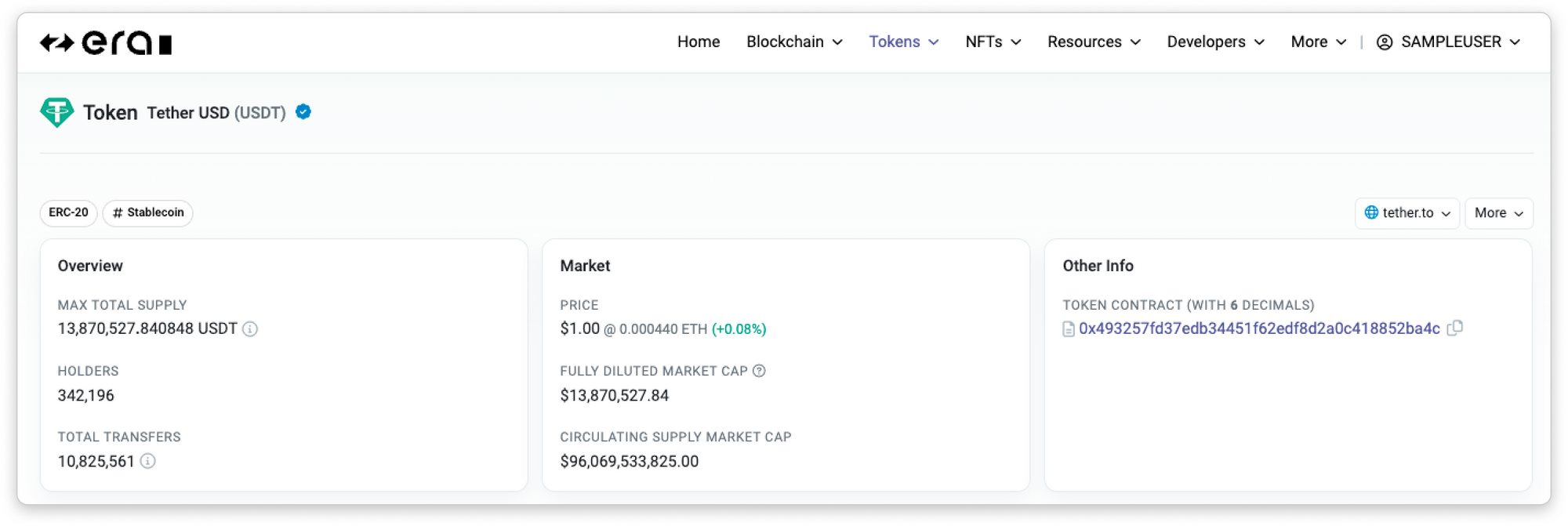Open the Resources menu
The height and width of the screenshot is (526, 1568).
point(1094,42)
